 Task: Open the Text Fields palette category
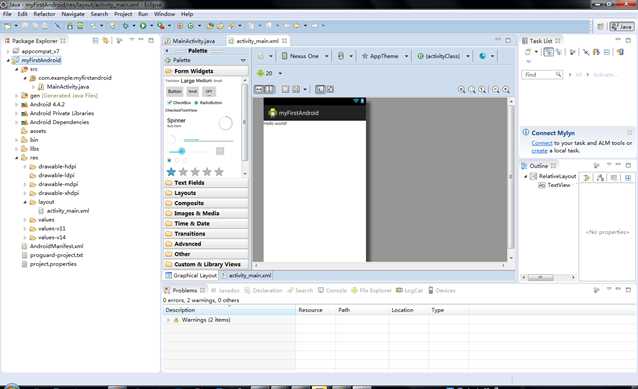coord(206,183)
